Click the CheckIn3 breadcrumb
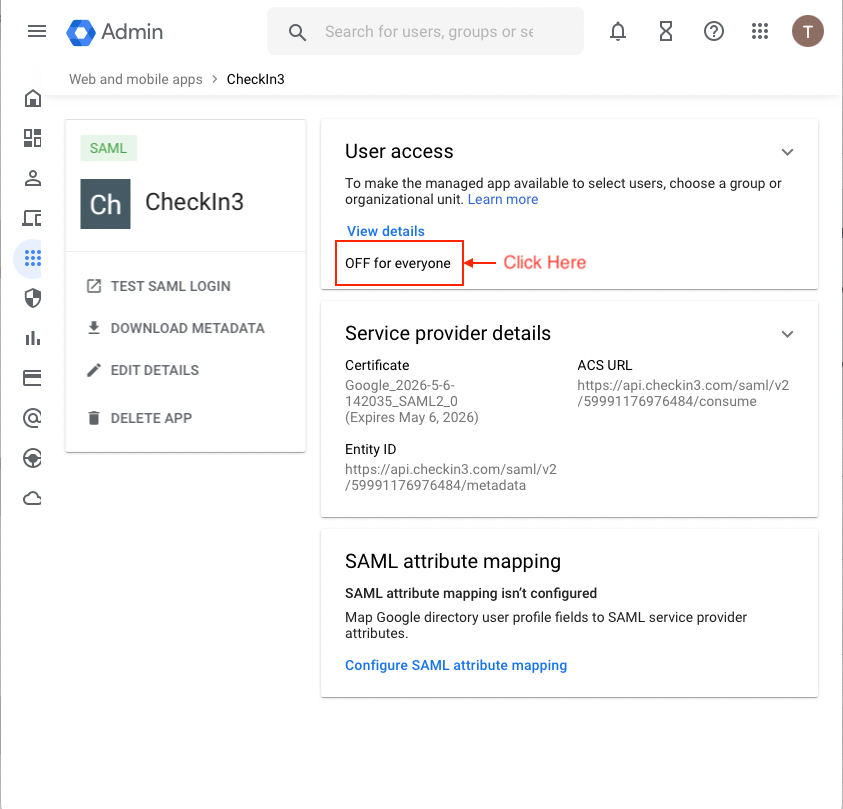This screenshot has width=843, height=809. [x=255, y=79]
